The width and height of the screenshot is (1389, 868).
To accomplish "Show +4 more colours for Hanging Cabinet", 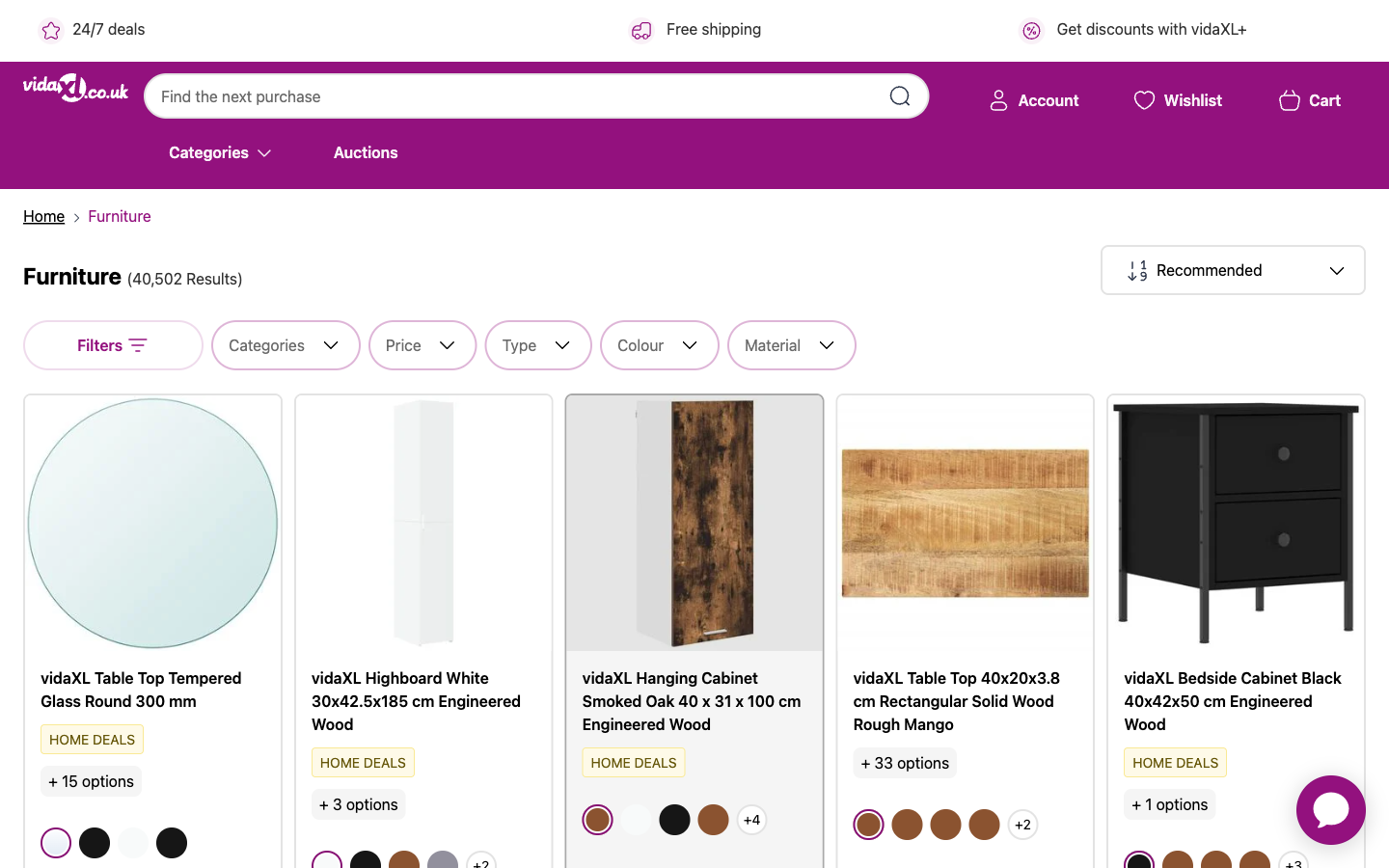I will point(751,820).
